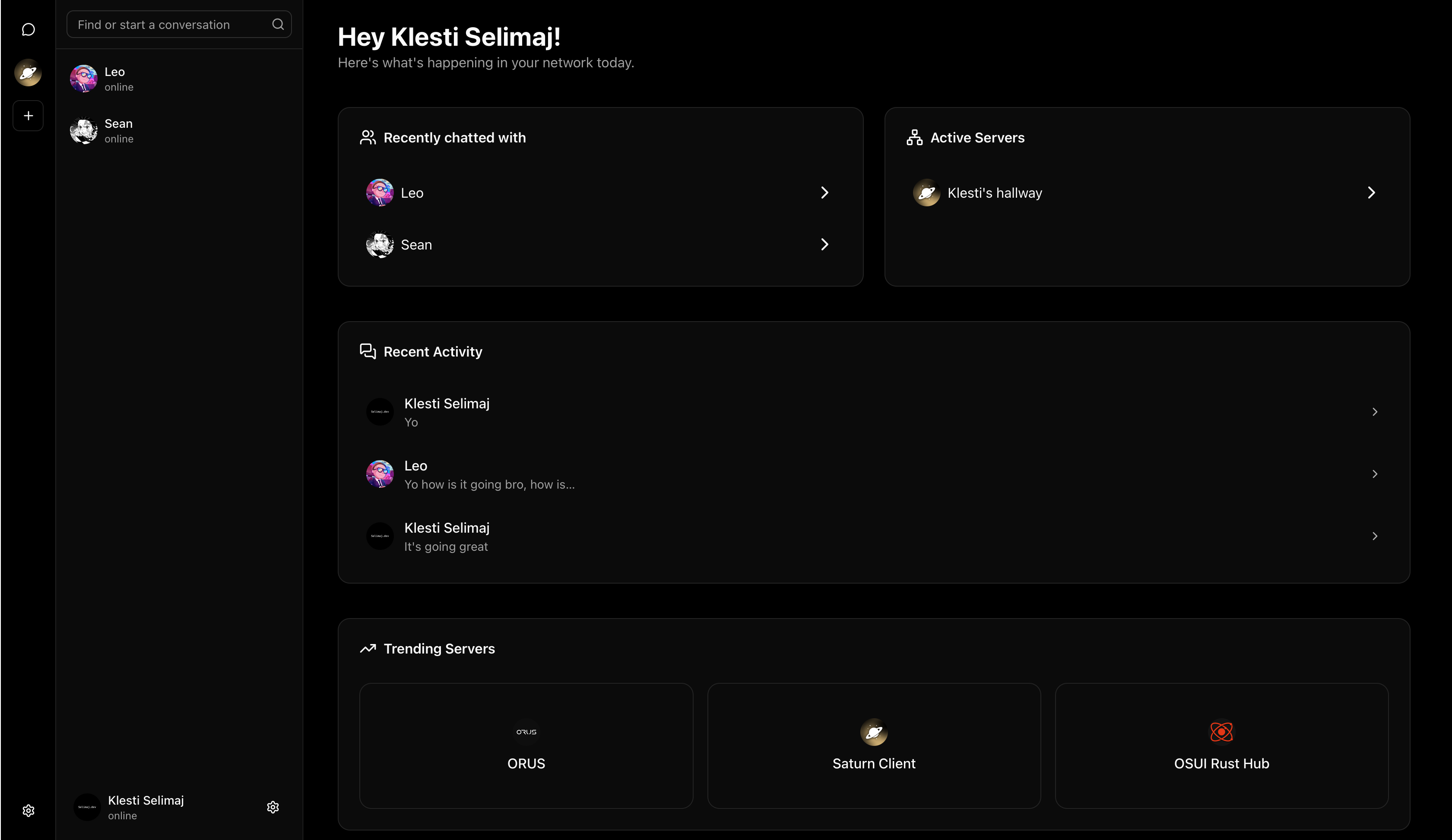Expand Klesti's hallway server chevron

click(1371, 193)
